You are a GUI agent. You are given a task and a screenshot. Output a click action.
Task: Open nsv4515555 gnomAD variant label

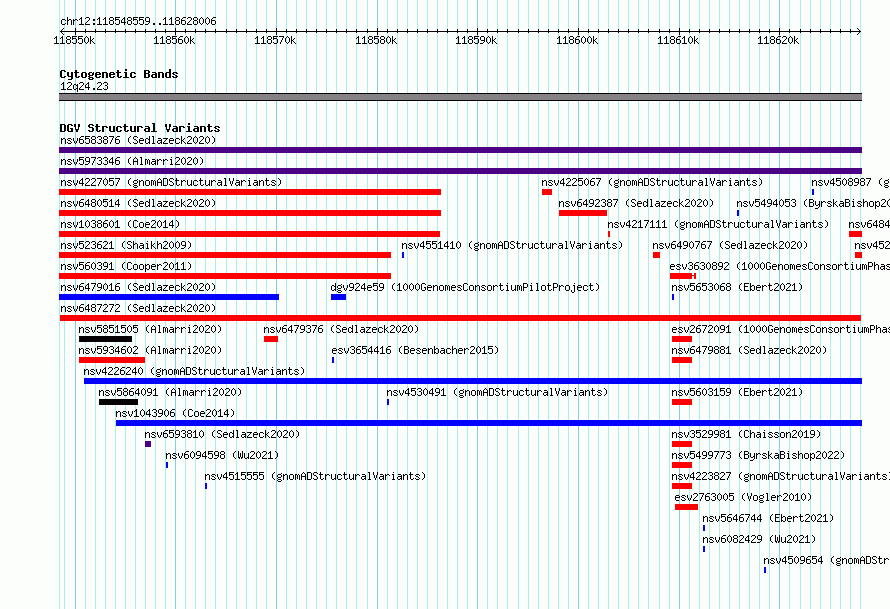315,476
